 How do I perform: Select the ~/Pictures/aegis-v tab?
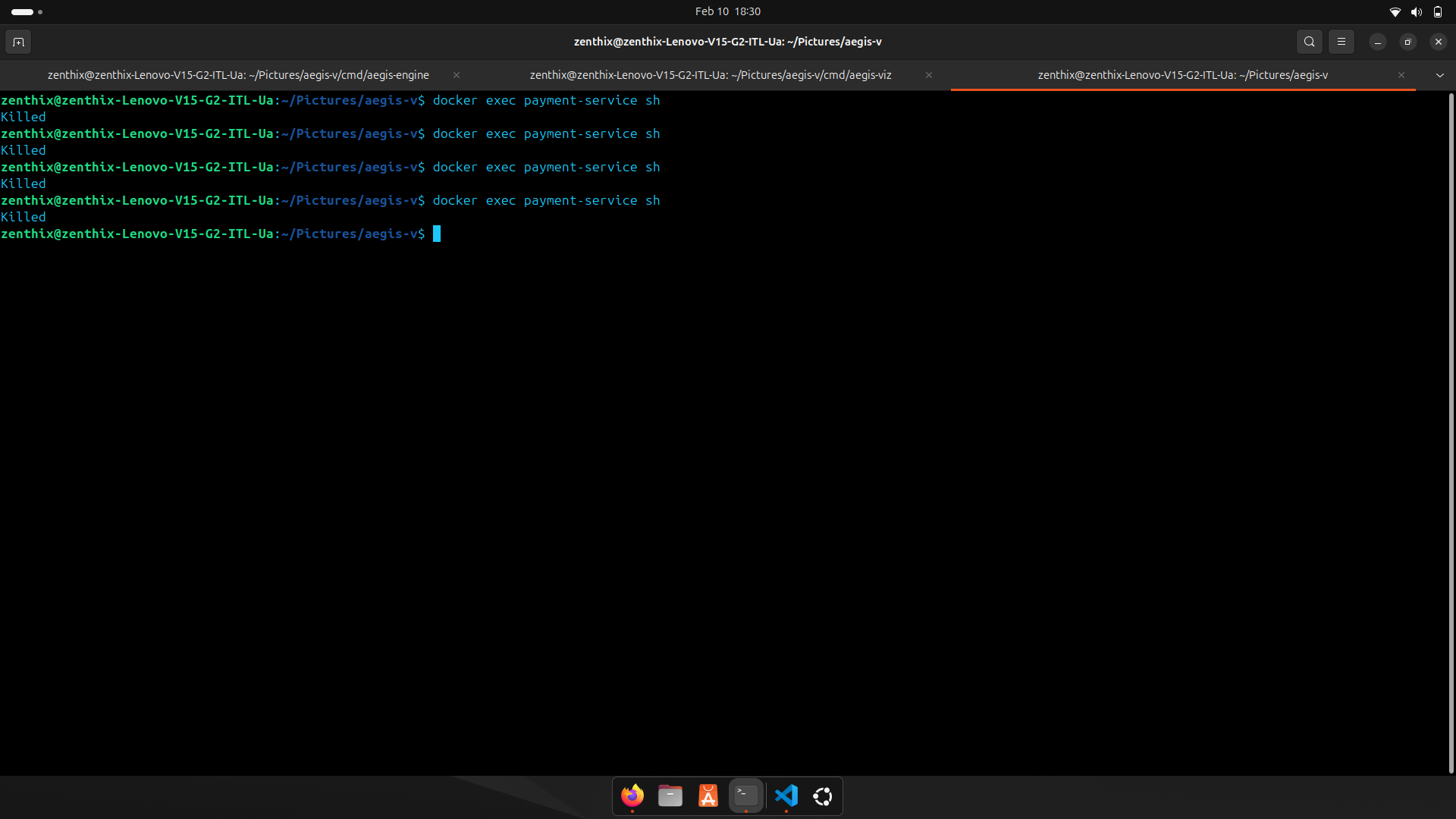(1181, 75)
